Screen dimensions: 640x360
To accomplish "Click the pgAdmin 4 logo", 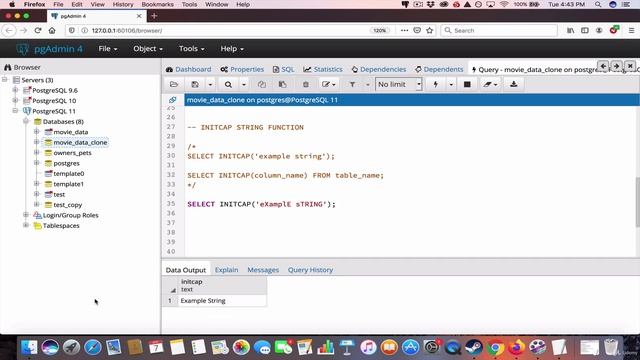I will tap(49, 49).
